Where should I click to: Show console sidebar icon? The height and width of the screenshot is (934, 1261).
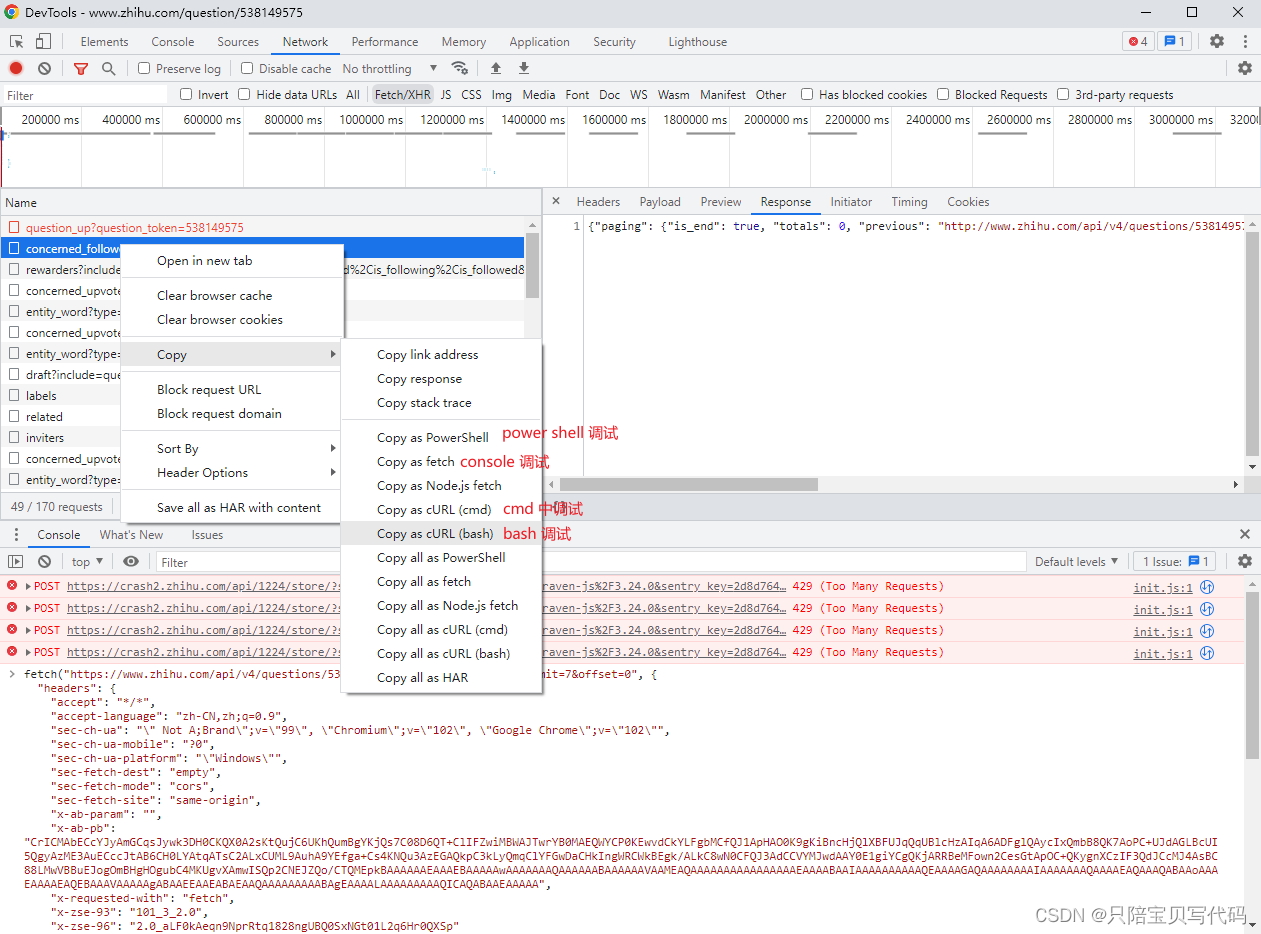(16, 561)
